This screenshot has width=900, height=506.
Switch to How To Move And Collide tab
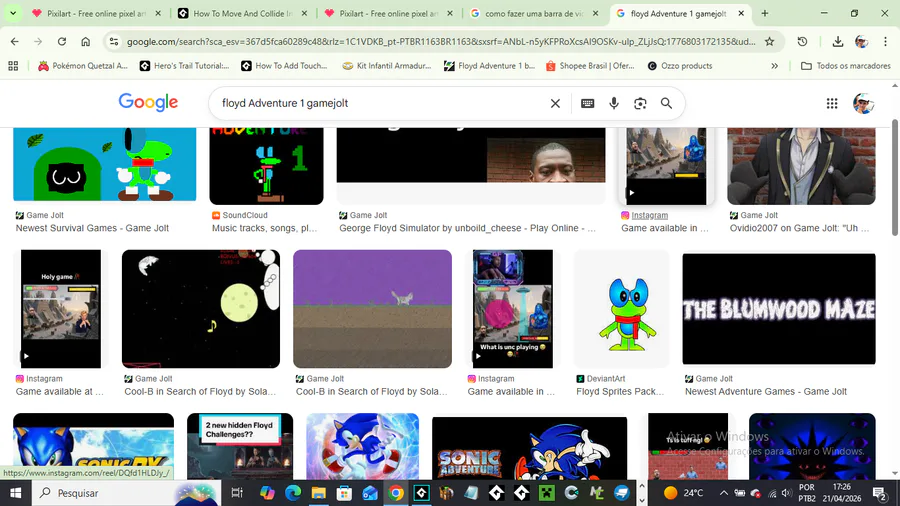[242, 13]
